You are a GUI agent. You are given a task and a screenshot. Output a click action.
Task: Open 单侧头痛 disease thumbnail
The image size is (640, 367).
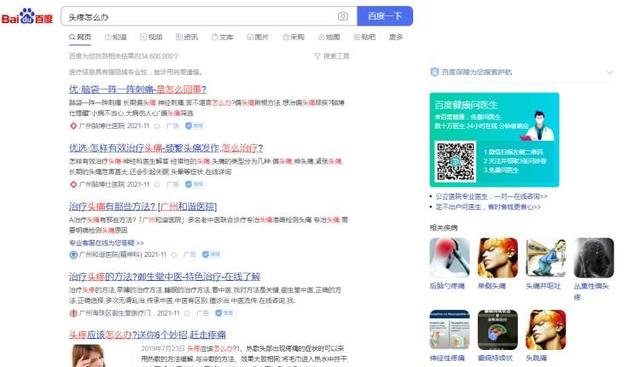click(498, 258)
